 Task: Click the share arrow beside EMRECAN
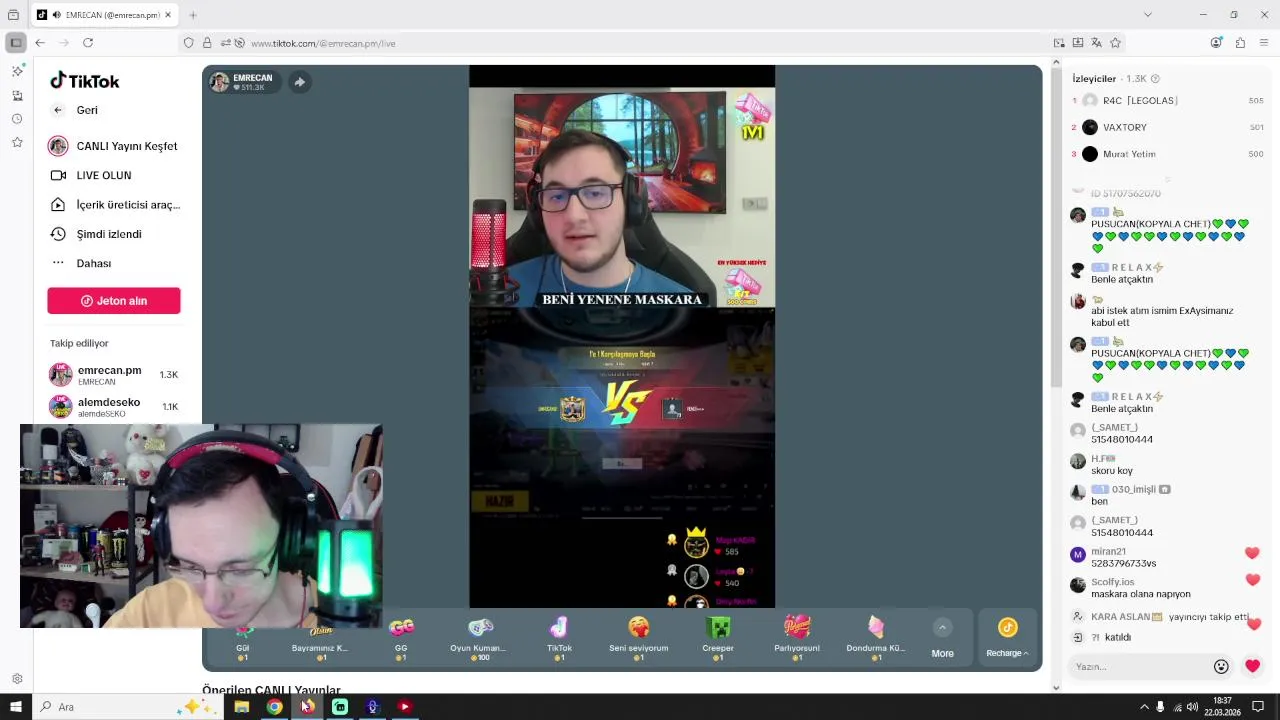coord(299,82)
